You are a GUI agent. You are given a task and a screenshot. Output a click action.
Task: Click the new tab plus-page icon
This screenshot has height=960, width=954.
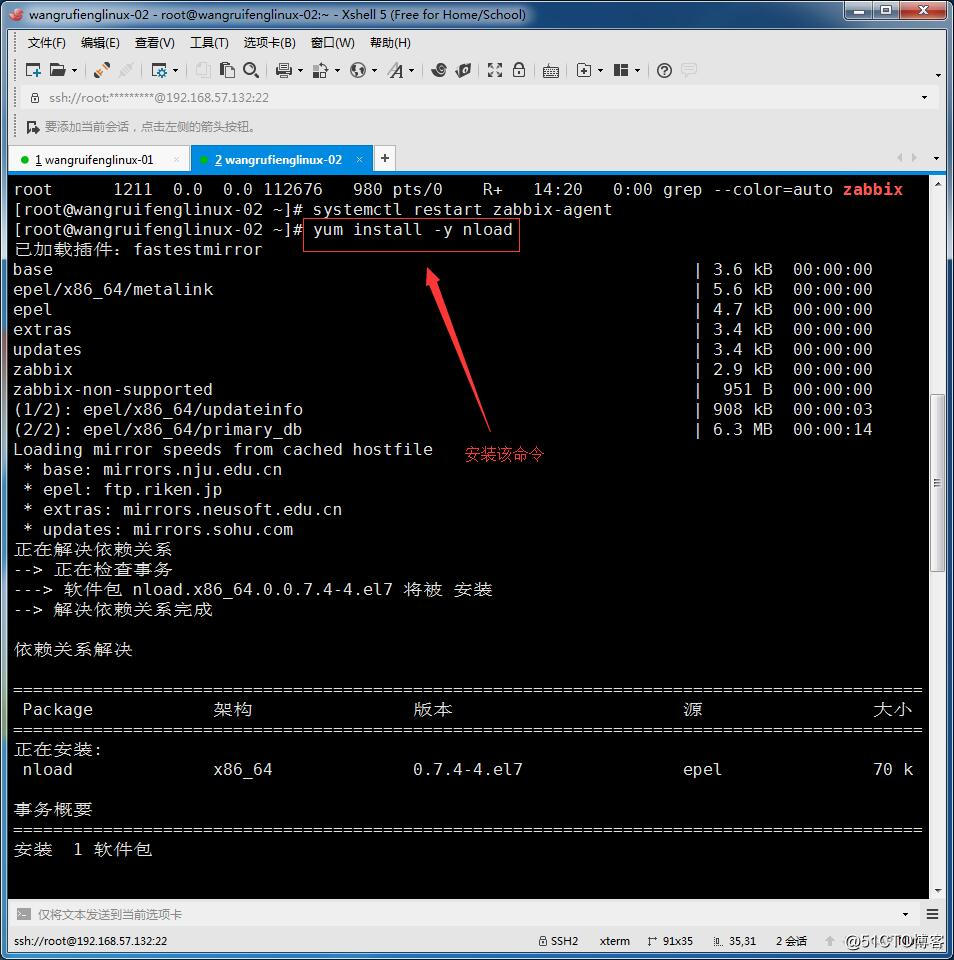[584, 70]
